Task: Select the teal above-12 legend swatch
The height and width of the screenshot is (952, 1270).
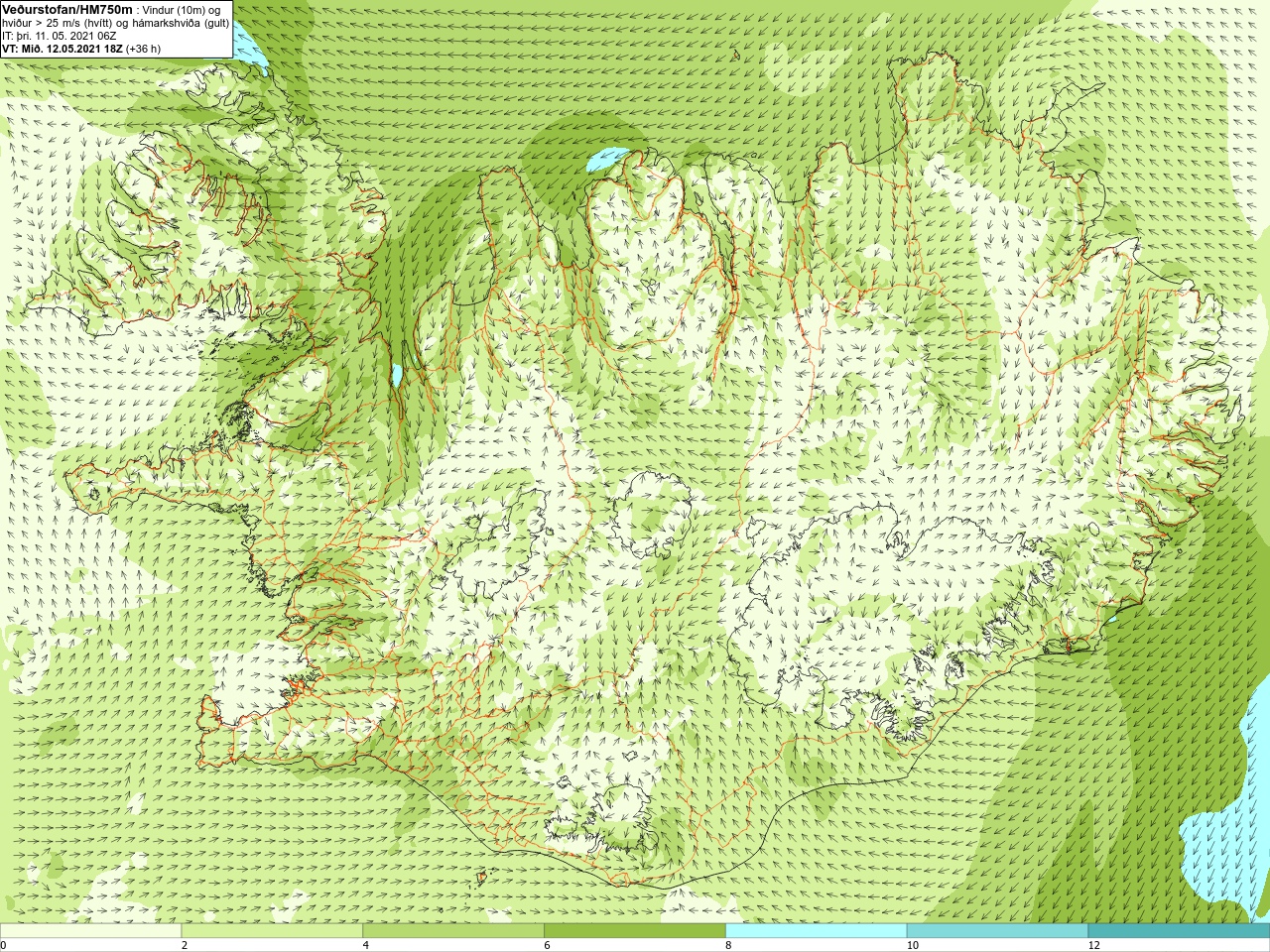Action: click(1179, 931)
